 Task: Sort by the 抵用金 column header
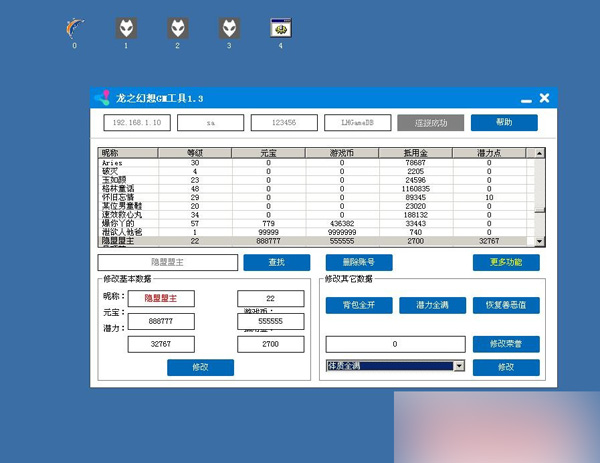[x=416, y=153]
